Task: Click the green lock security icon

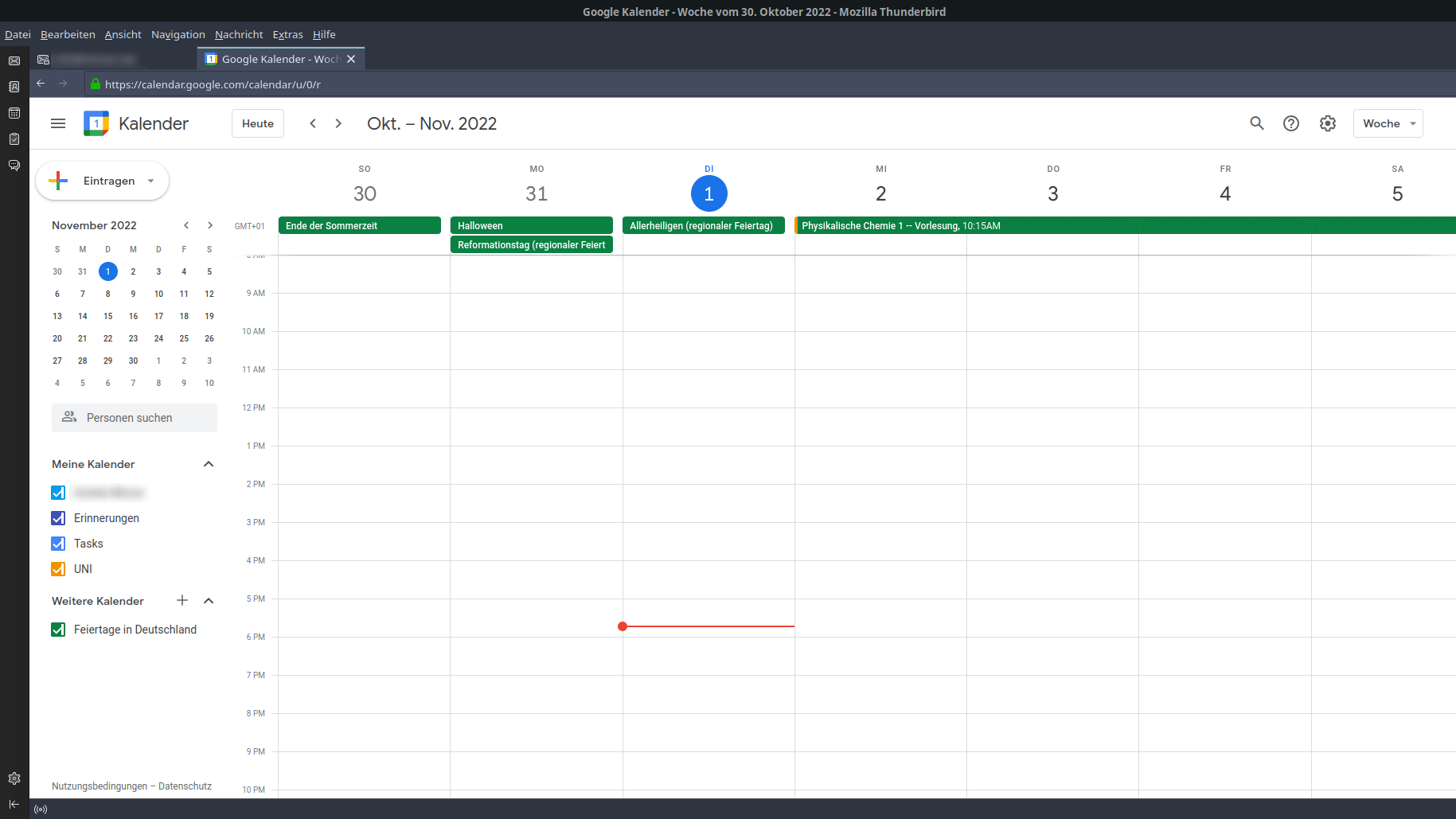Action: [96, 84]
